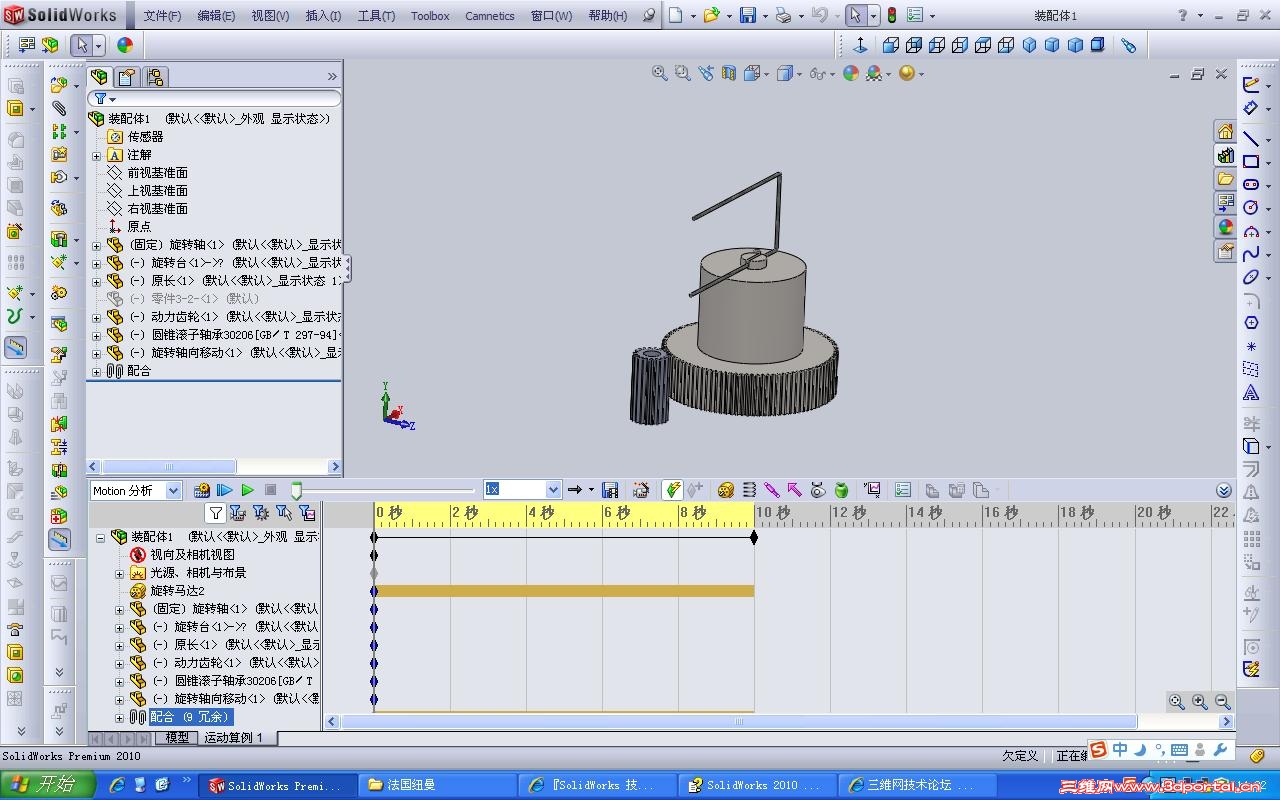The height and width of the screenshot is (800, 1280).
Task: Click the SolidWorks Resources home icon
Action: click(1226, 132)
